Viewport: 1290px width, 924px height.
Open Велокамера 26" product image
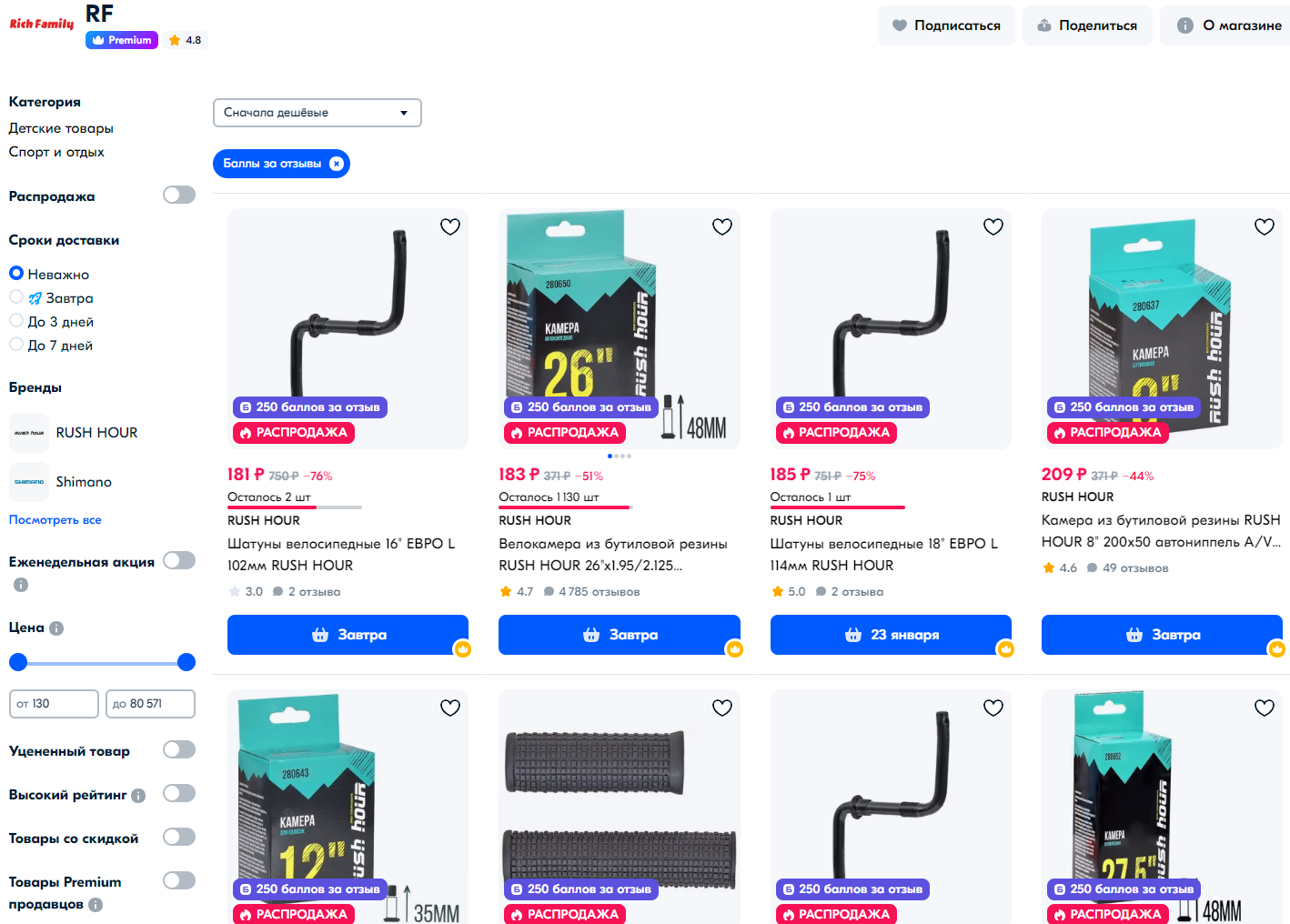(620, 328)
